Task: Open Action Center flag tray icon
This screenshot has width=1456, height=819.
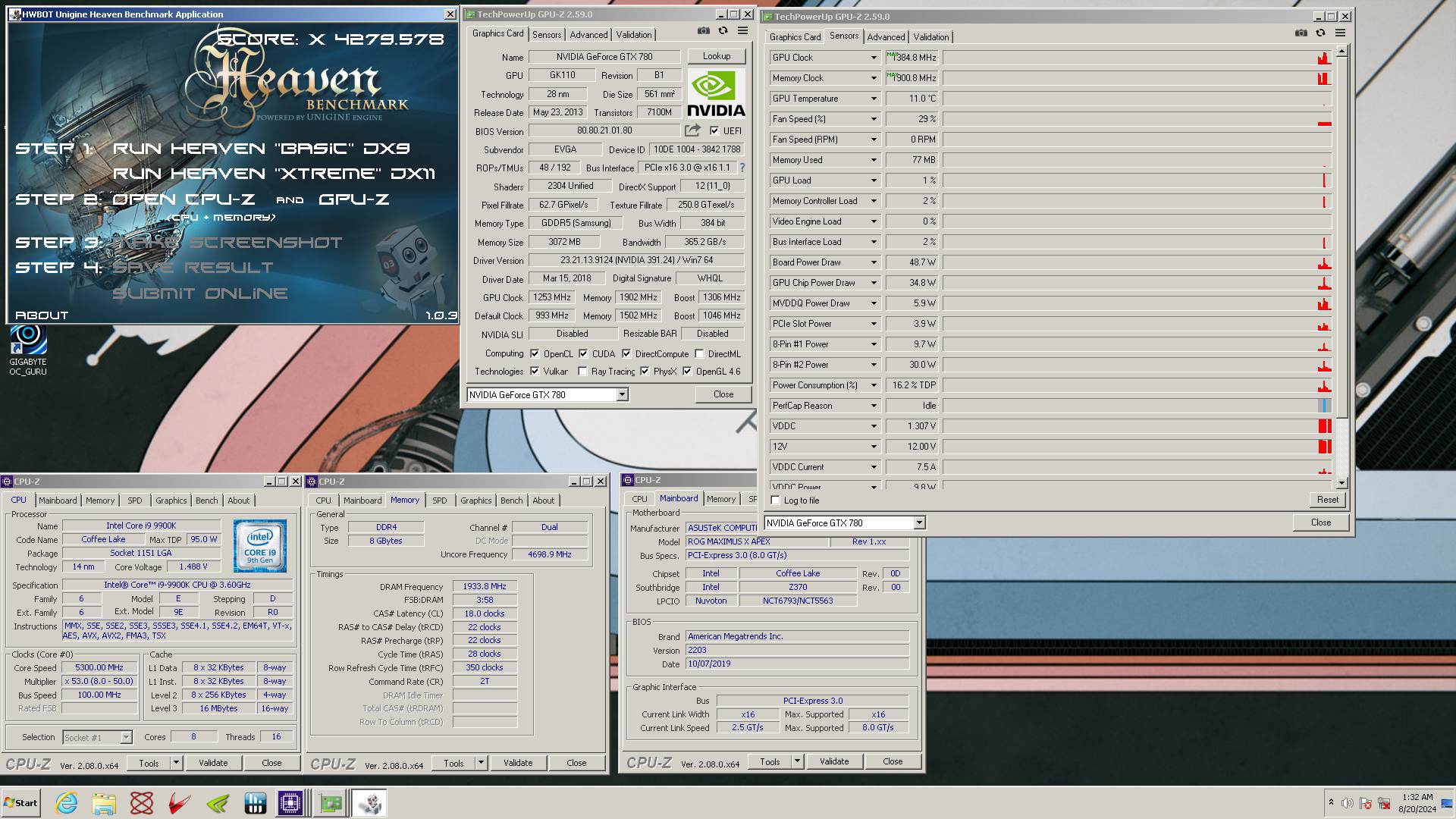Action: 1366,803
